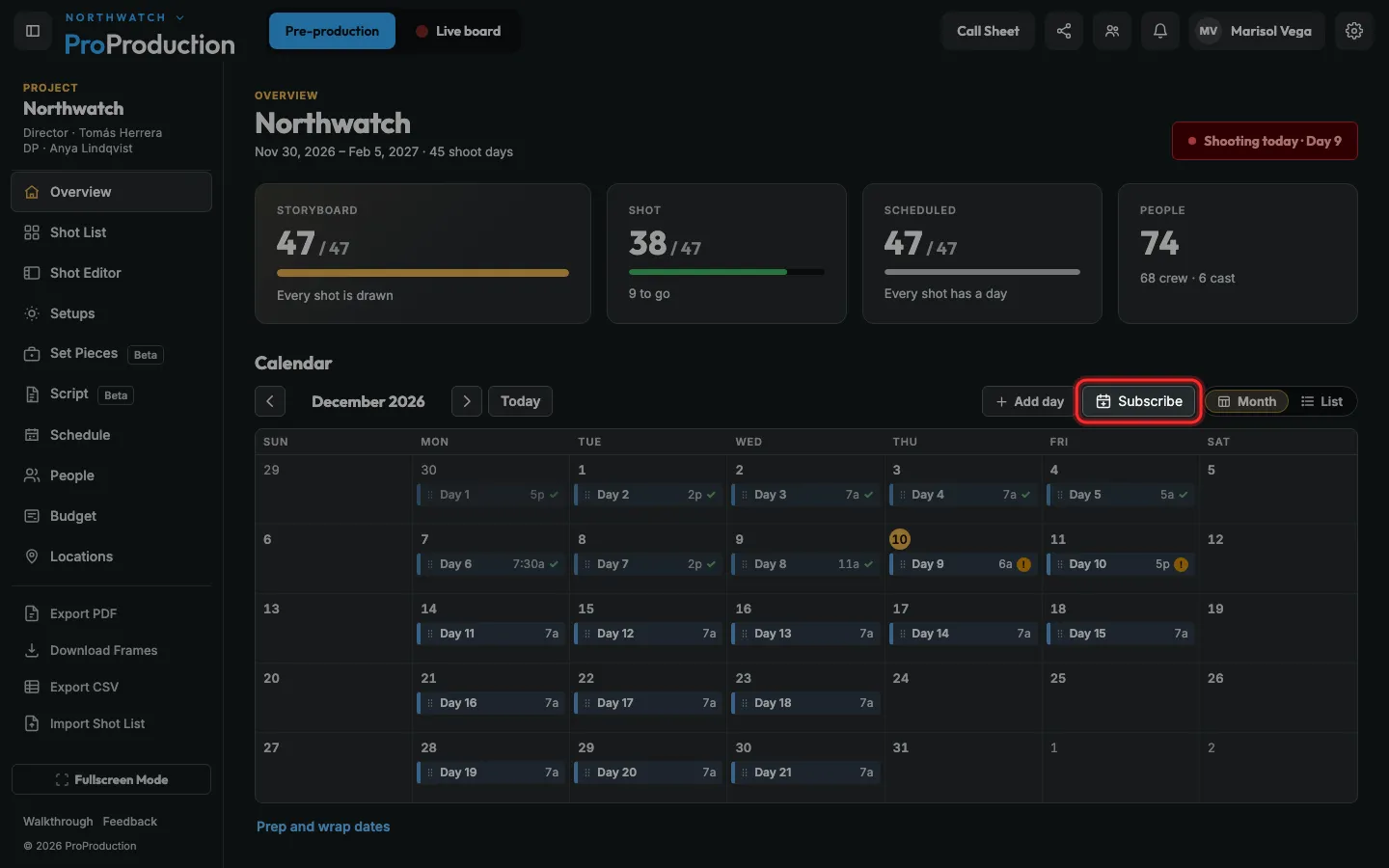Open the team members icon in the header
The image size is (1389, 868).
[x=1112, y=31]
